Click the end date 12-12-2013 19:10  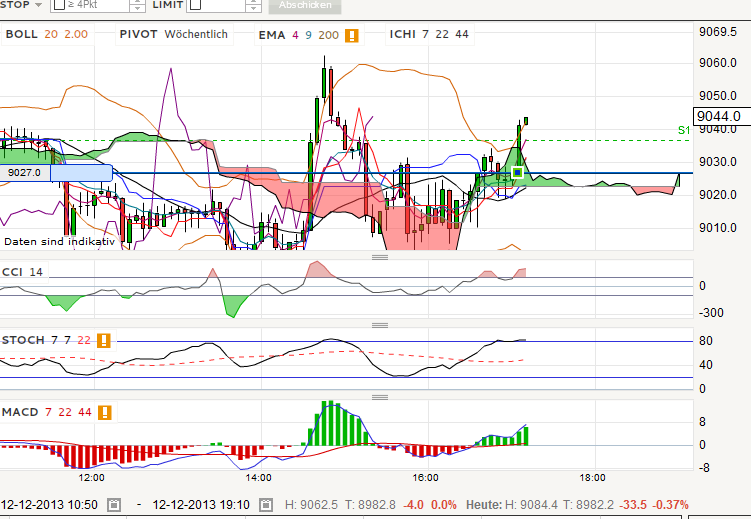(201, 505)
